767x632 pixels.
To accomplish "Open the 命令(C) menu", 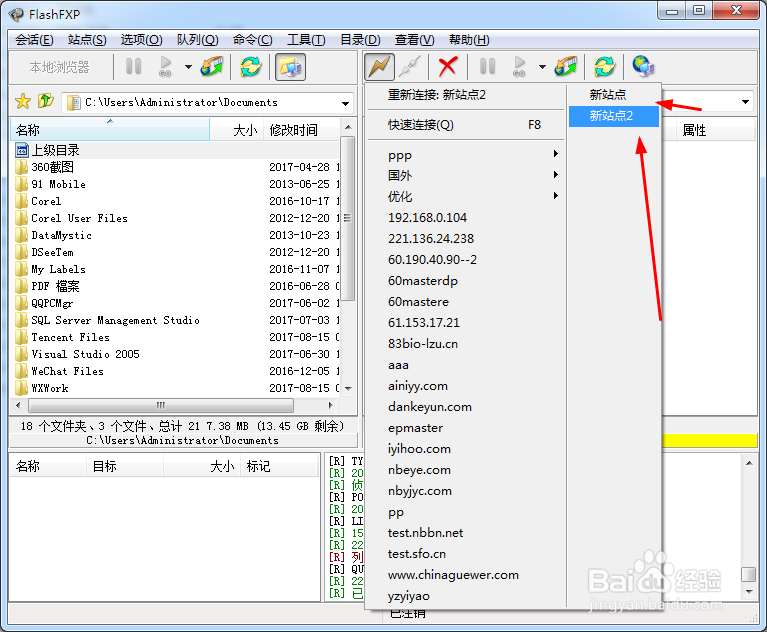I will point(252,40).
